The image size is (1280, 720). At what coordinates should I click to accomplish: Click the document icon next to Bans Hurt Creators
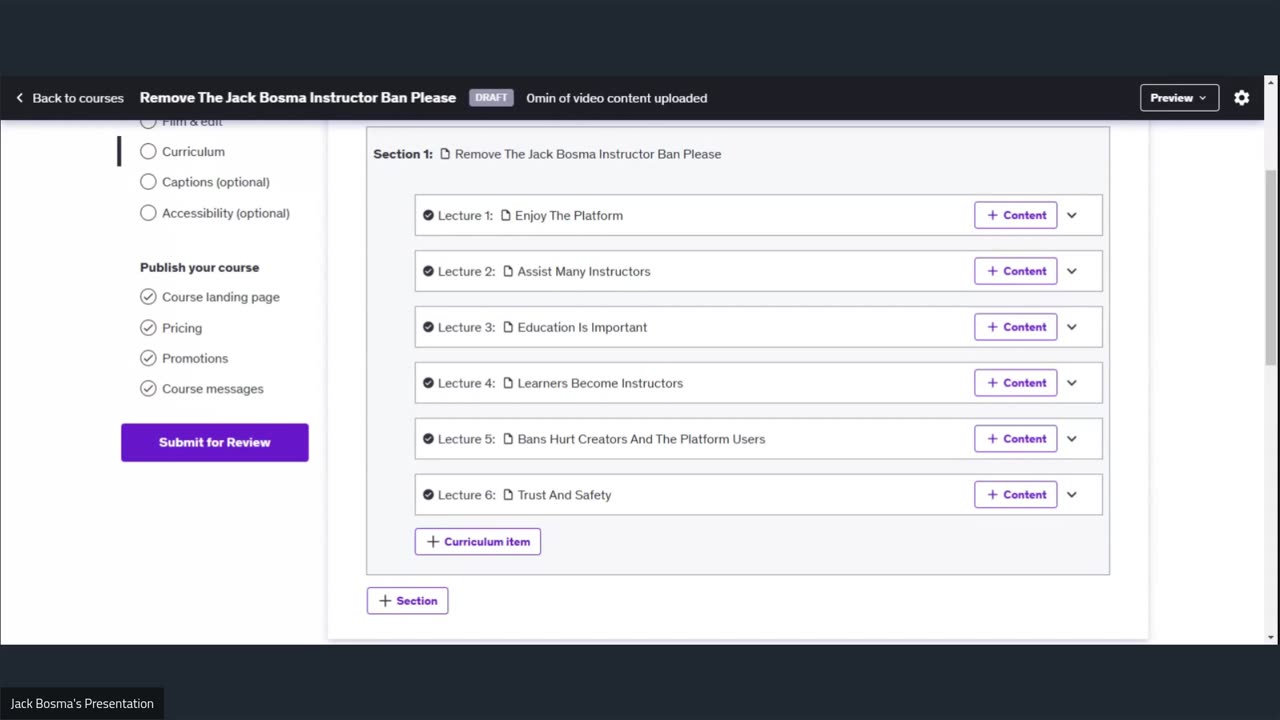coord(508,439)
